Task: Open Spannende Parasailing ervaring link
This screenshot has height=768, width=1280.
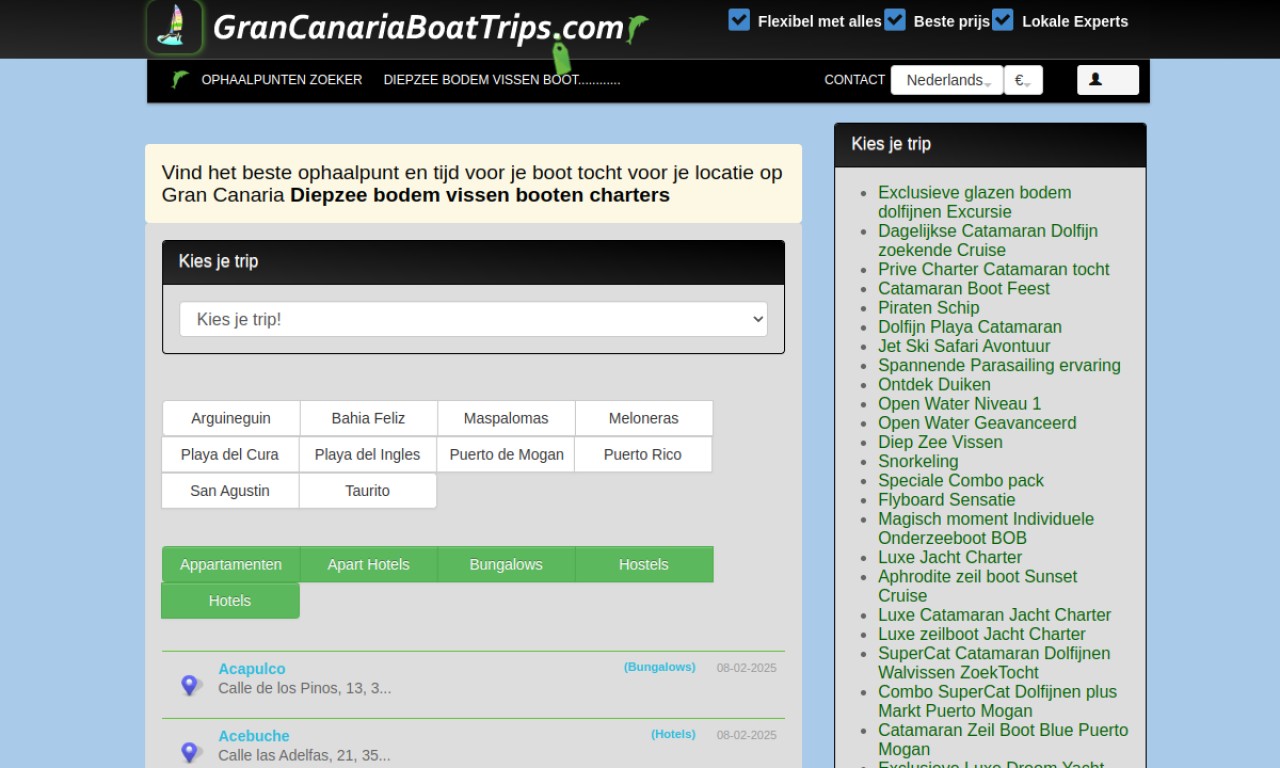Action: [x=999, y=365]
